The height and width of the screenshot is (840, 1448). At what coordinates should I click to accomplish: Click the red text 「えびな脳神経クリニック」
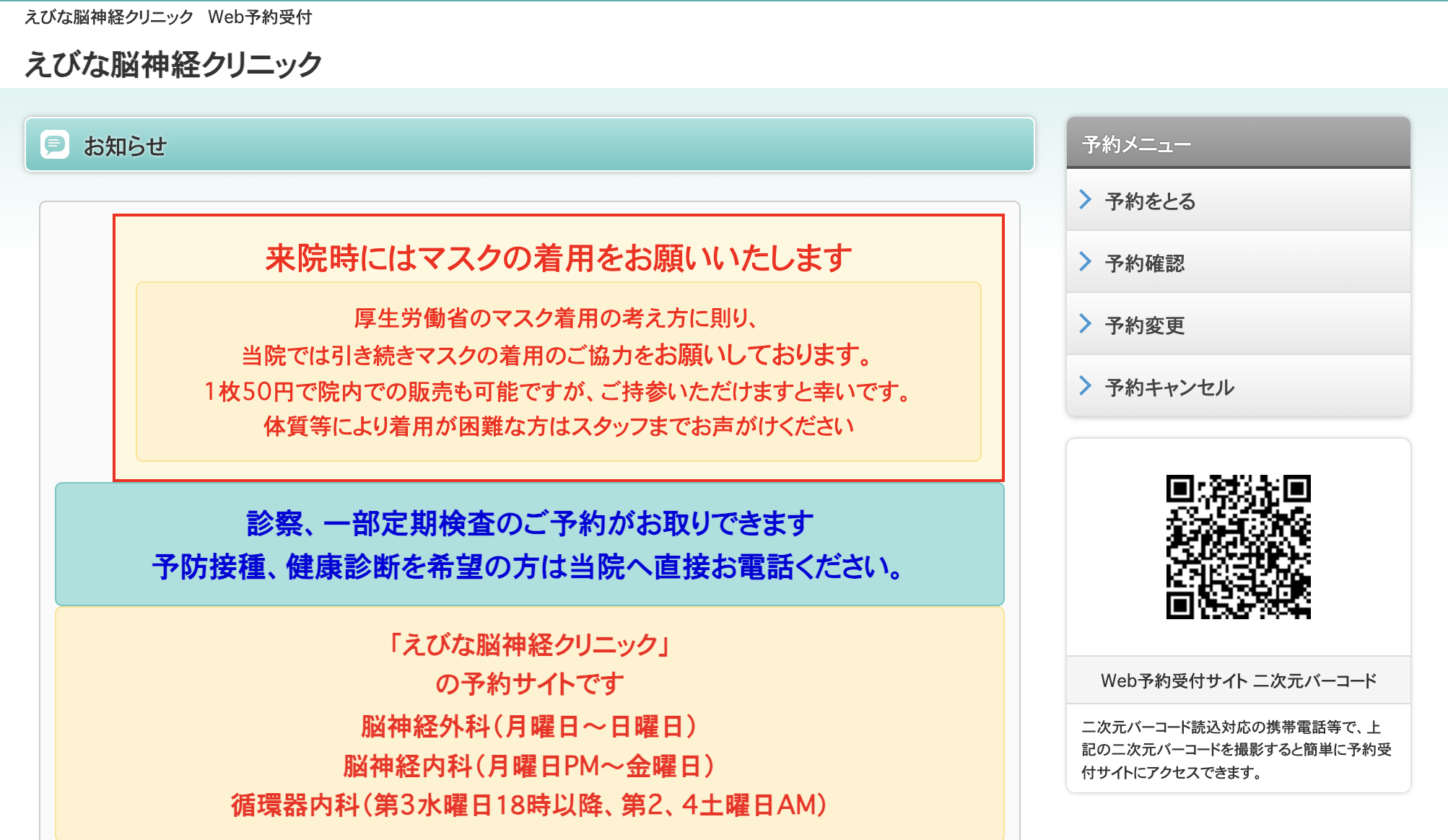[530, 644]
